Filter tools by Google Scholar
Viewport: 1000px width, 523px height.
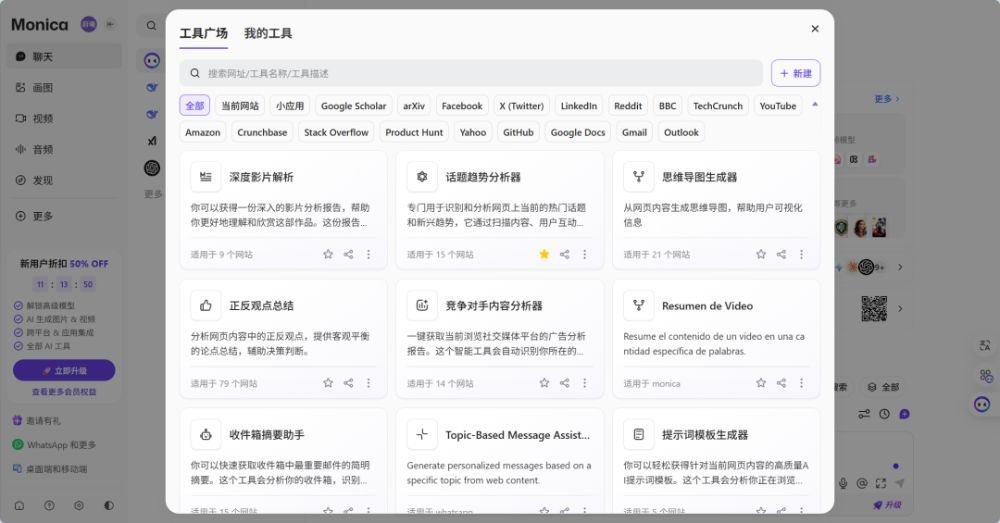(x=353, y=106)
